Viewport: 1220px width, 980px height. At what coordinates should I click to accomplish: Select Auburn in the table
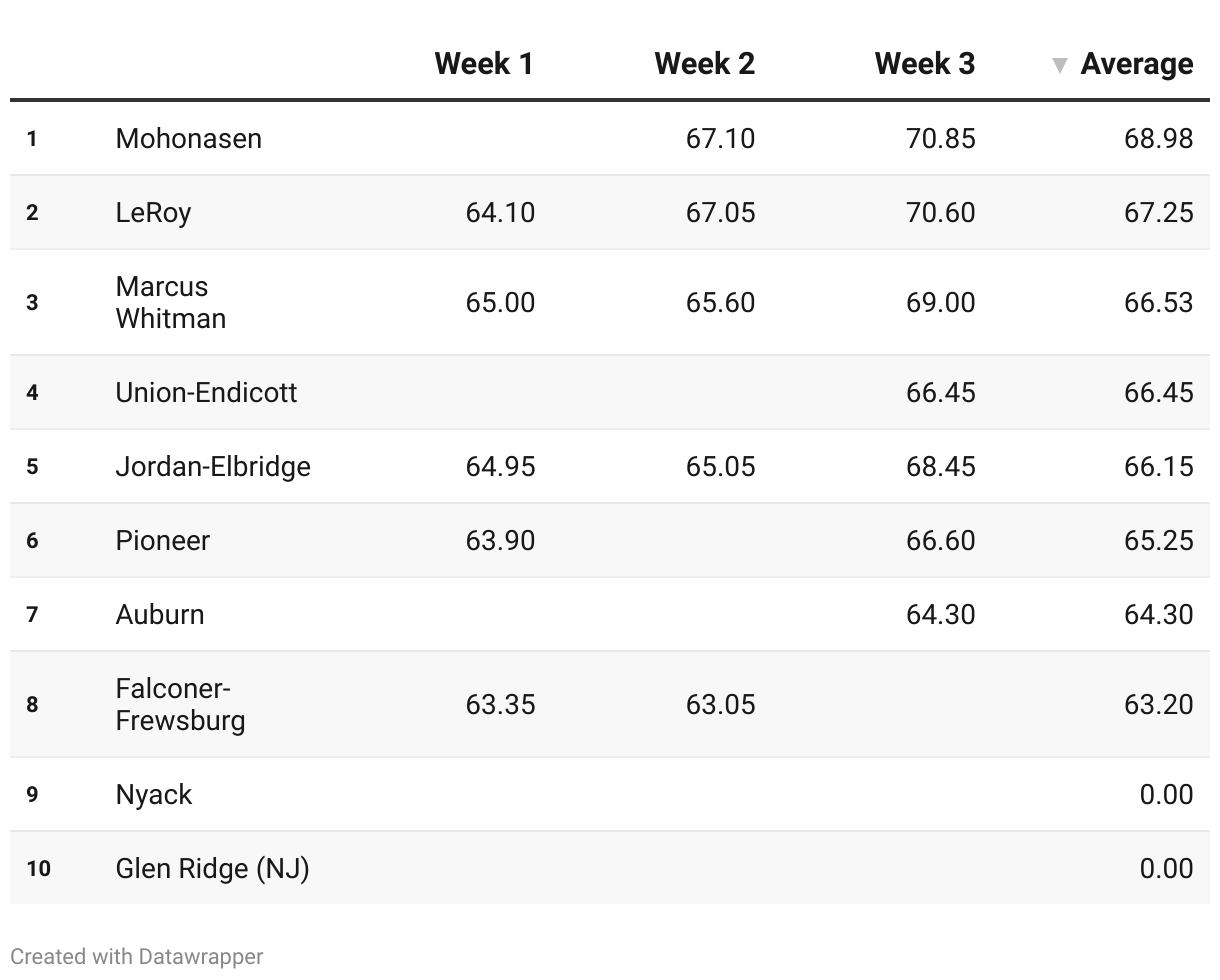click(160, 614)
